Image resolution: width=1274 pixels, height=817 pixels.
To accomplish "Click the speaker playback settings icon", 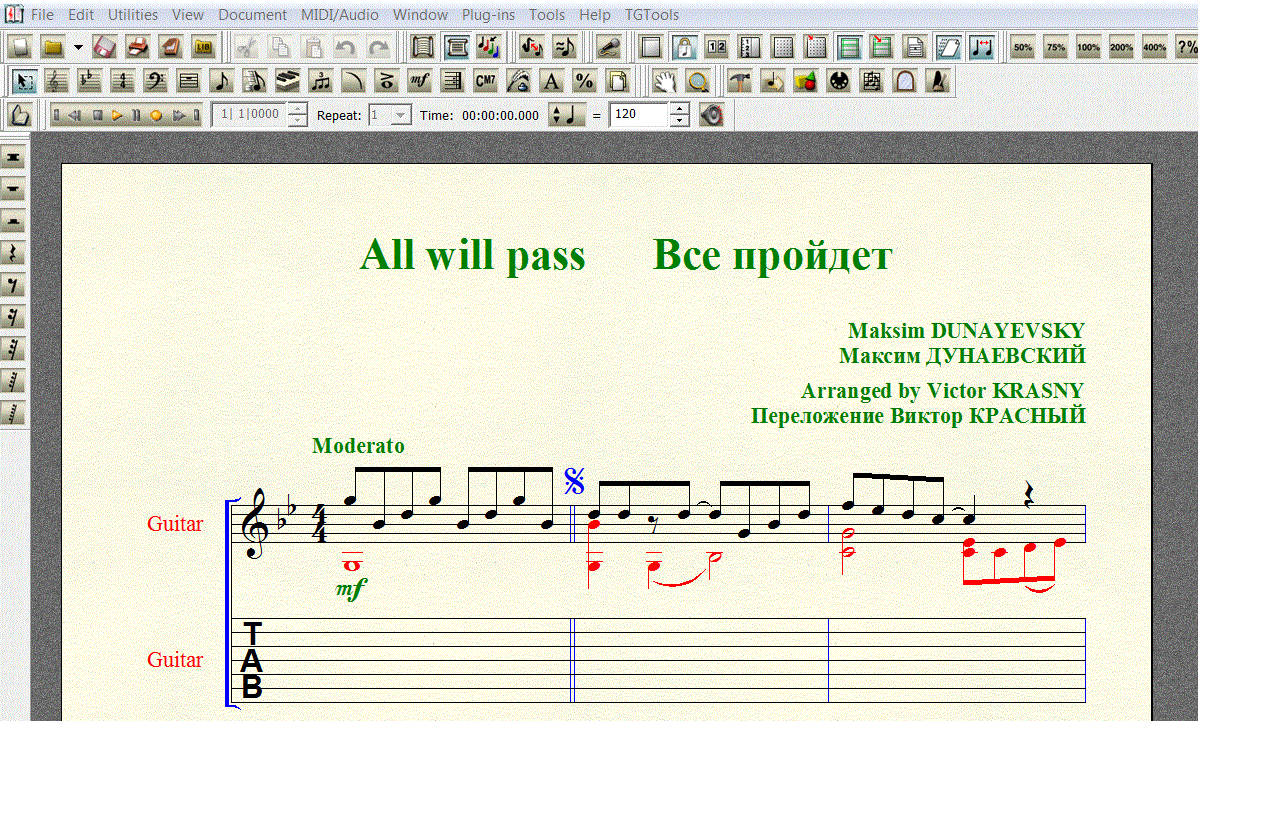I will (711, 115).
